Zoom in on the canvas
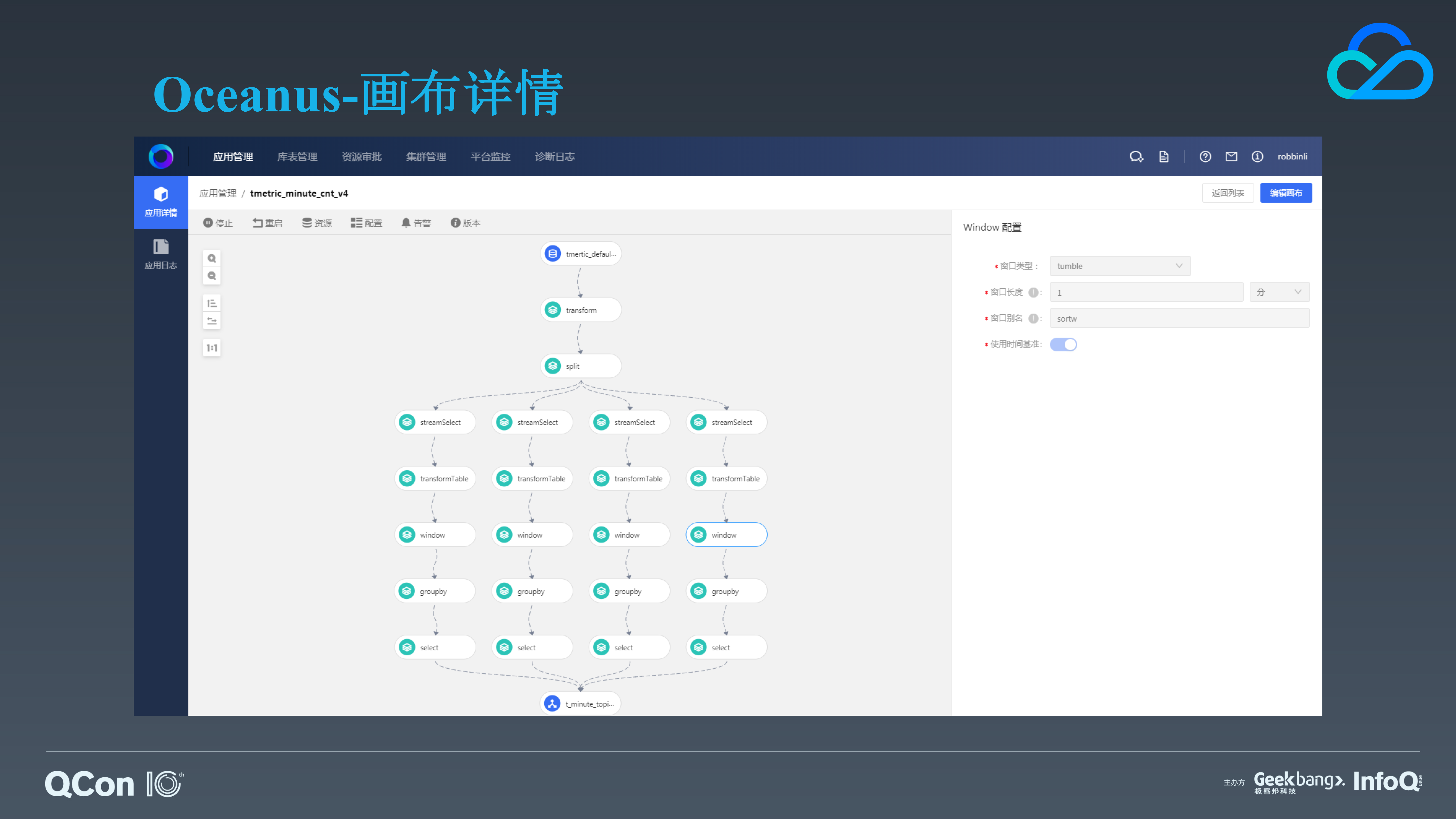The height and width of the screenshot is (819, 1456). pos(212,258)
